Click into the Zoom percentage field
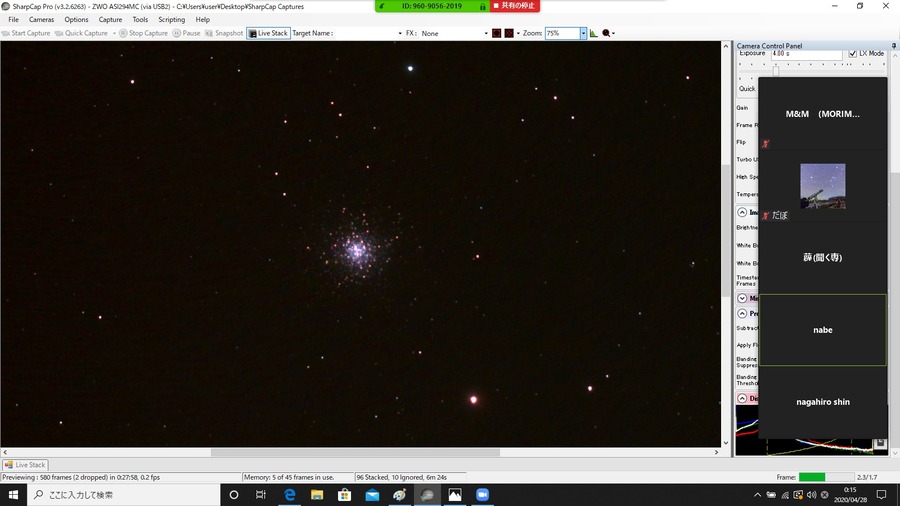Viewport: 900px width, 506px height. pyautogui.click(x=562, y=33)
